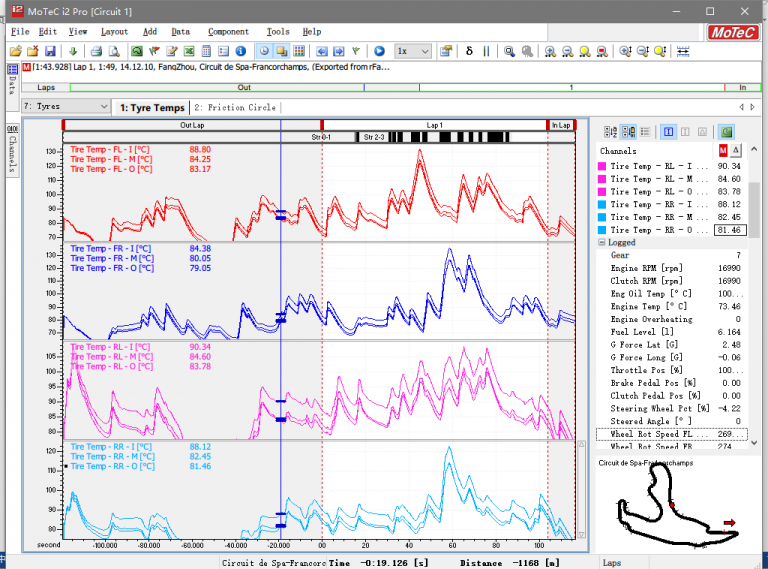
Task: Click the green track editor icon
Action: pyautogui.click(x=137, y=51)
